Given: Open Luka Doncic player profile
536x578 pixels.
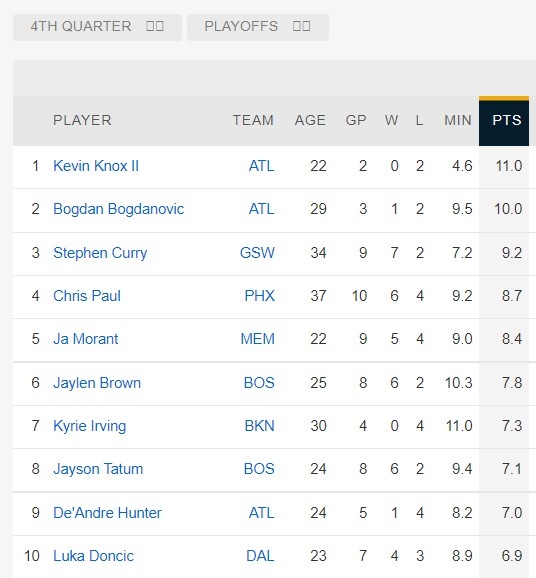Looking at the screenshot, I should click(x=93, y=556).
